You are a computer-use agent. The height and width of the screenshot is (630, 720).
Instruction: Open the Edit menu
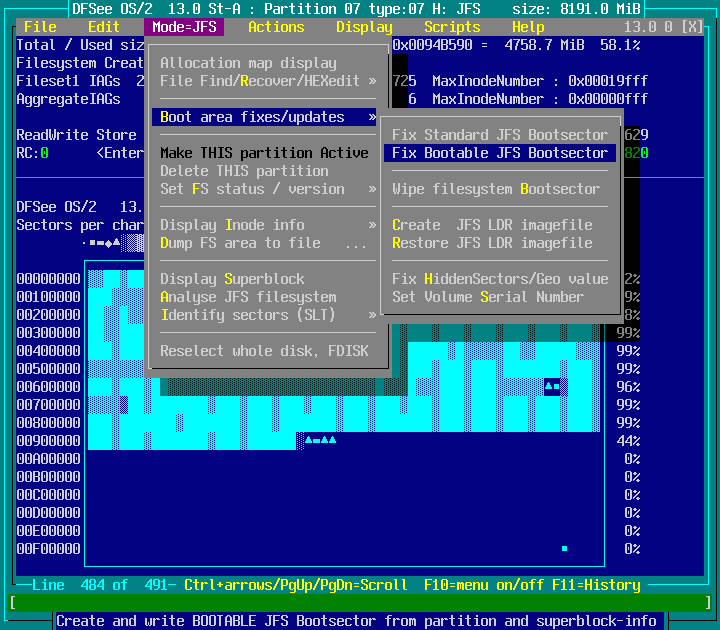[x=104, y=27]
